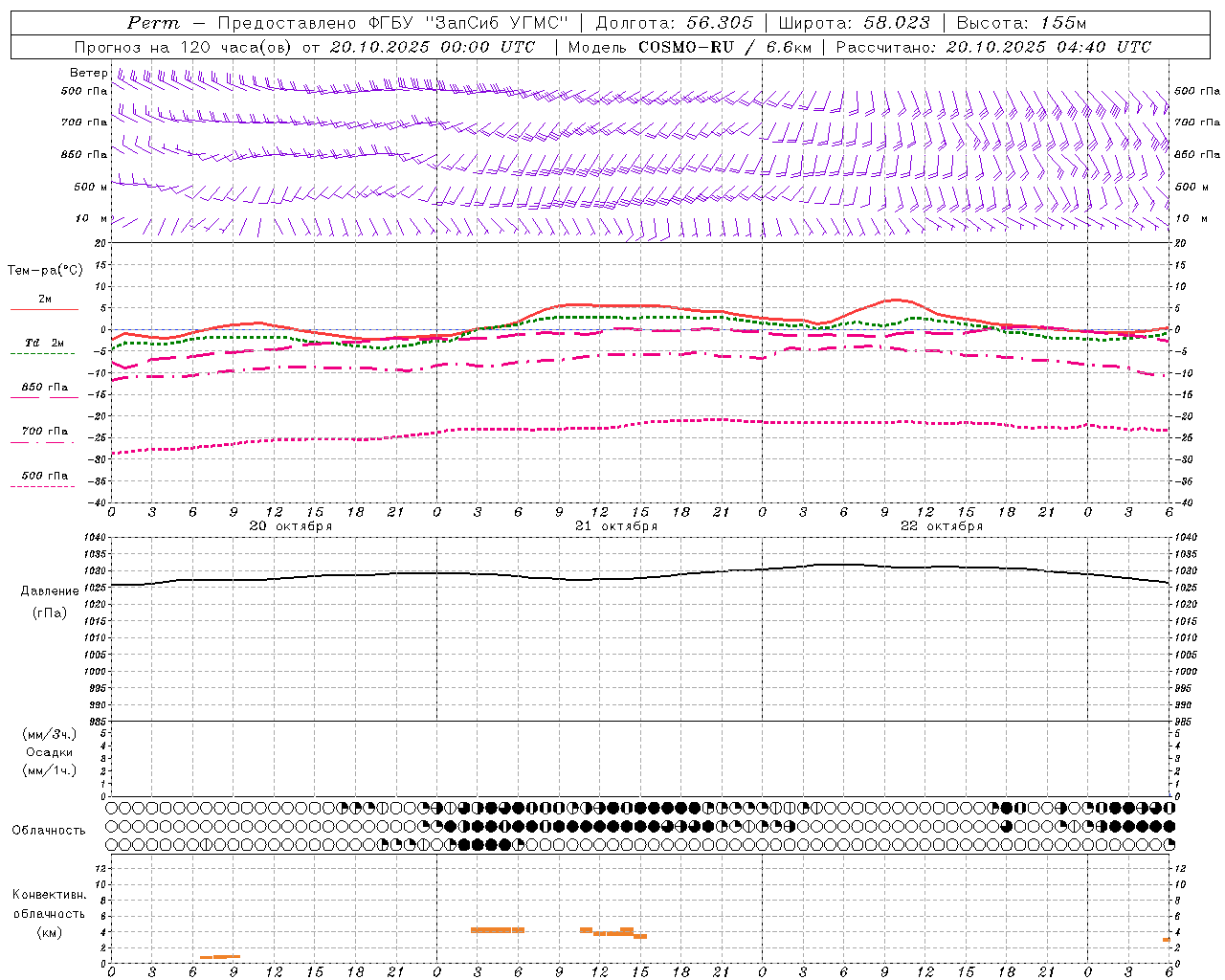Click the "Давление" pressure panel label

50,591
